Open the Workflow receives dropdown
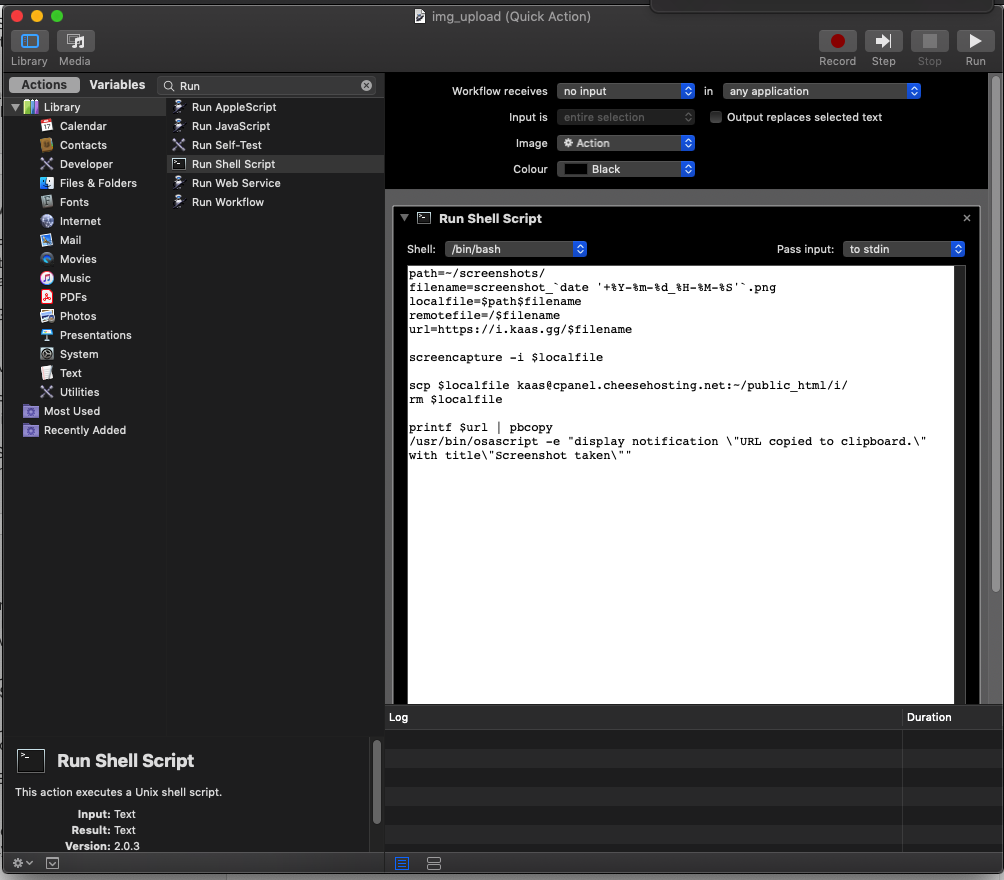Screen dimensions: 1004x880 tap(626, 91)
